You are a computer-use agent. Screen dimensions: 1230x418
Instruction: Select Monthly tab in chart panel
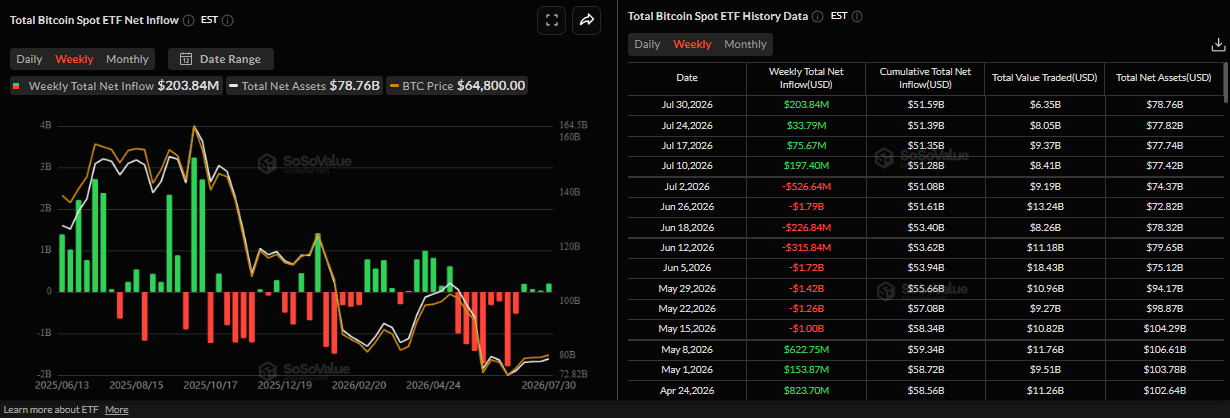(x=127, y=59)
